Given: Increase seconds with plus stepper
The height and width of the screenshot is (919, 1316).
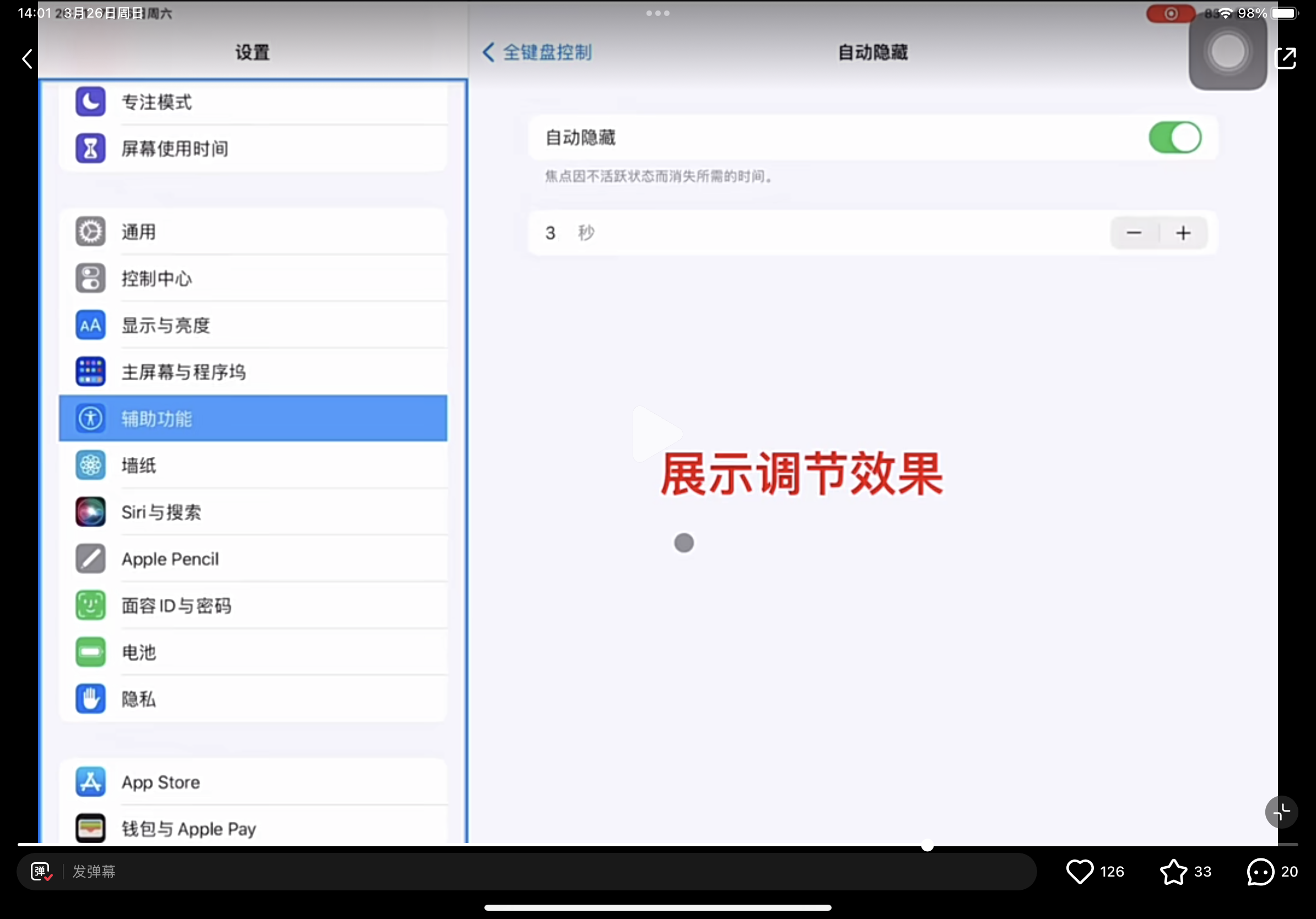Looking at the screenshot, I should (1183, 233).
